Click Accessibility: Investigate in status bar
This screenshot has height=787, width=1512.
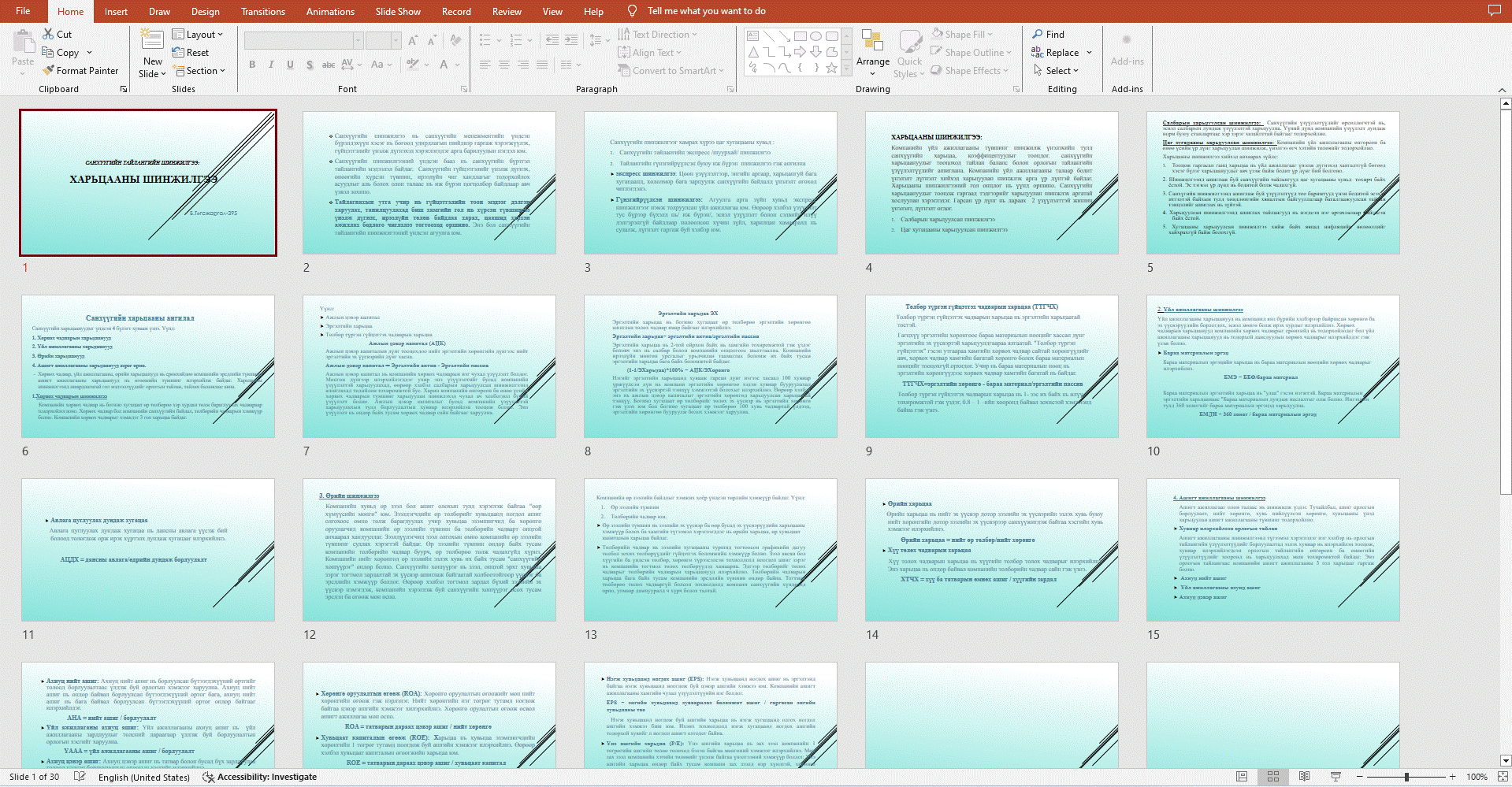(260, 777)
